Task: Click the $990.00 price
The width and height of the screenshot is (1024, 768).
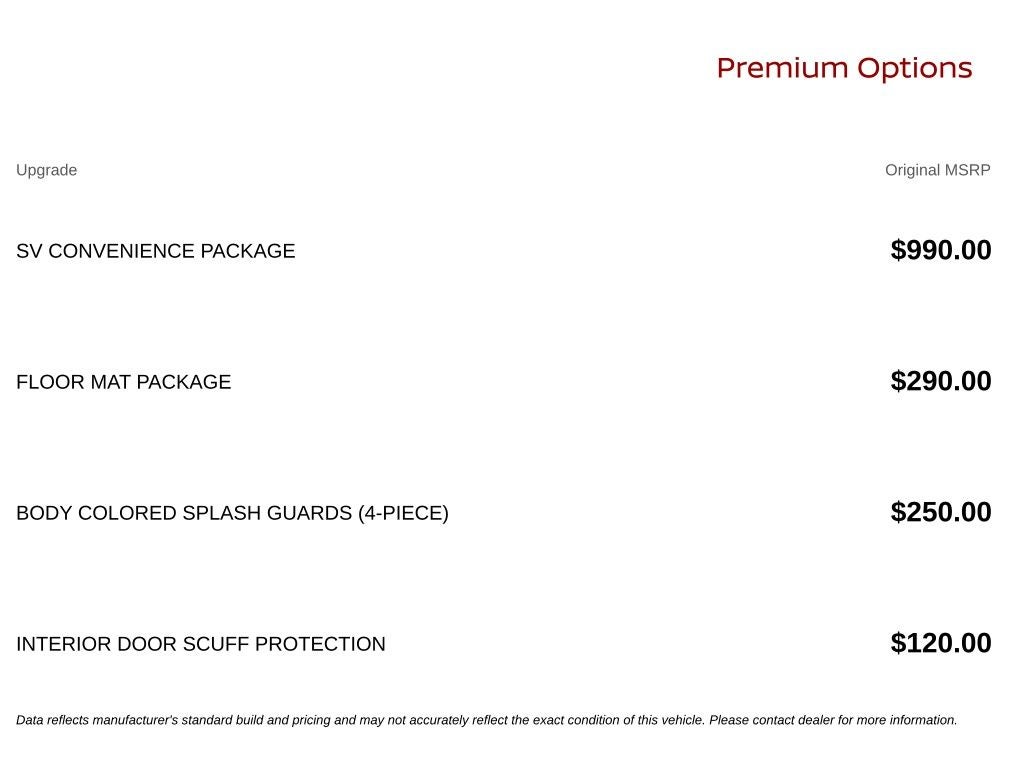Action: (940, 250)
